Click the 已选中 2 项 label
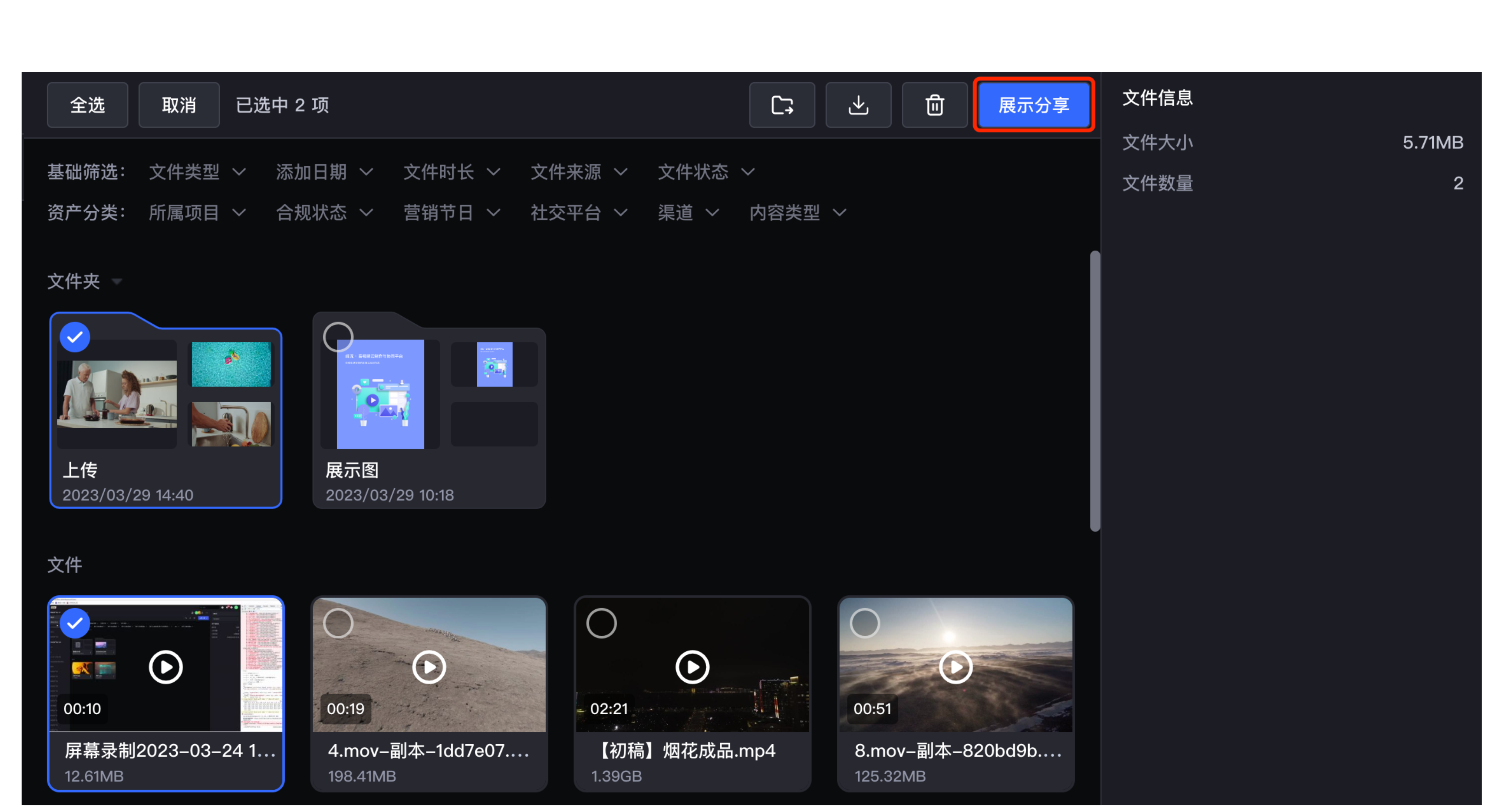1488x812 pixels. 282,105
